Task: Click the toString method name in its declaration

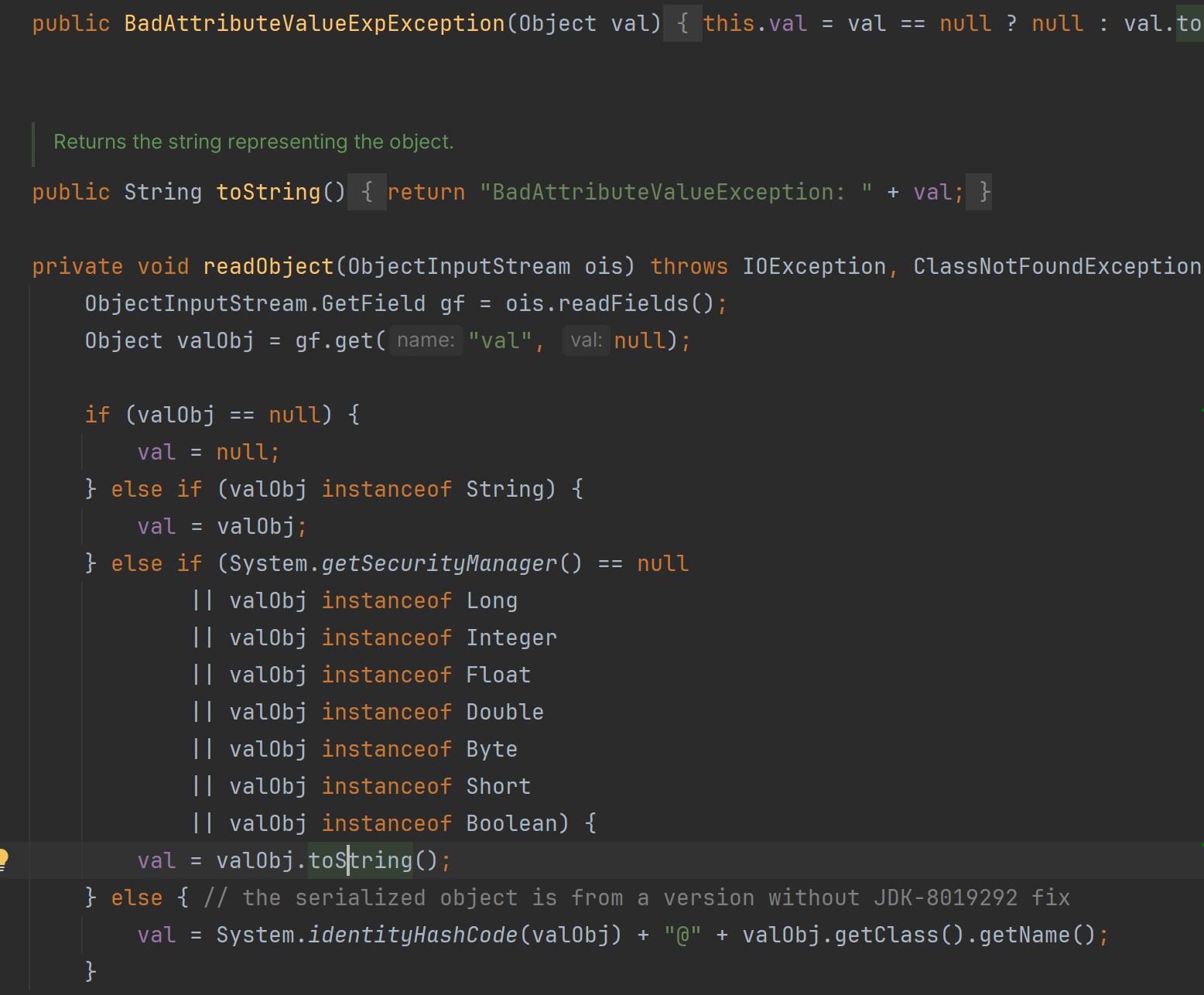Action: click(x=269, y=192)
